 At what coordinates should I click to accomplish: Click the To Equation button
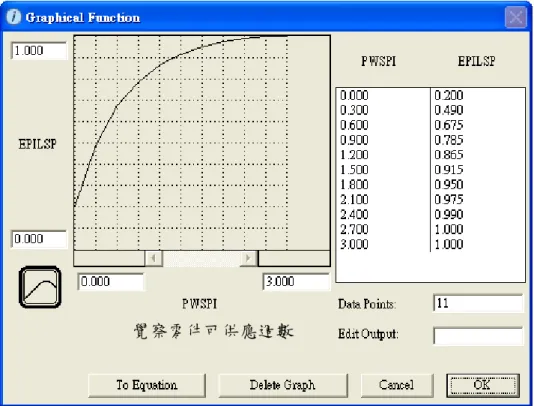pyautogui.click(x=147, y=385)
